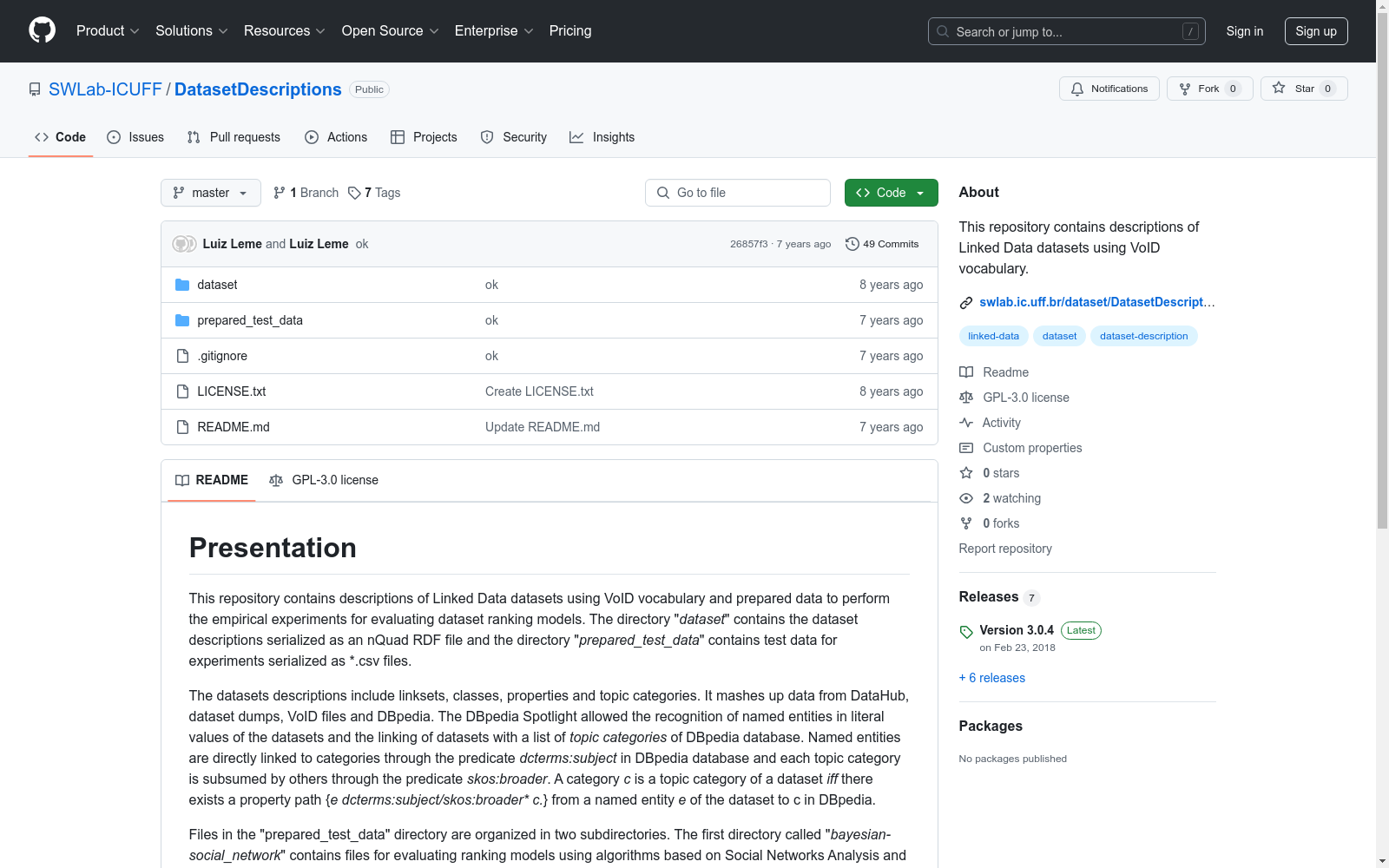Screen dimensions: 1389x868
Task: Click the eye icon beside 2 watching
Action: (x=966, y=498)
